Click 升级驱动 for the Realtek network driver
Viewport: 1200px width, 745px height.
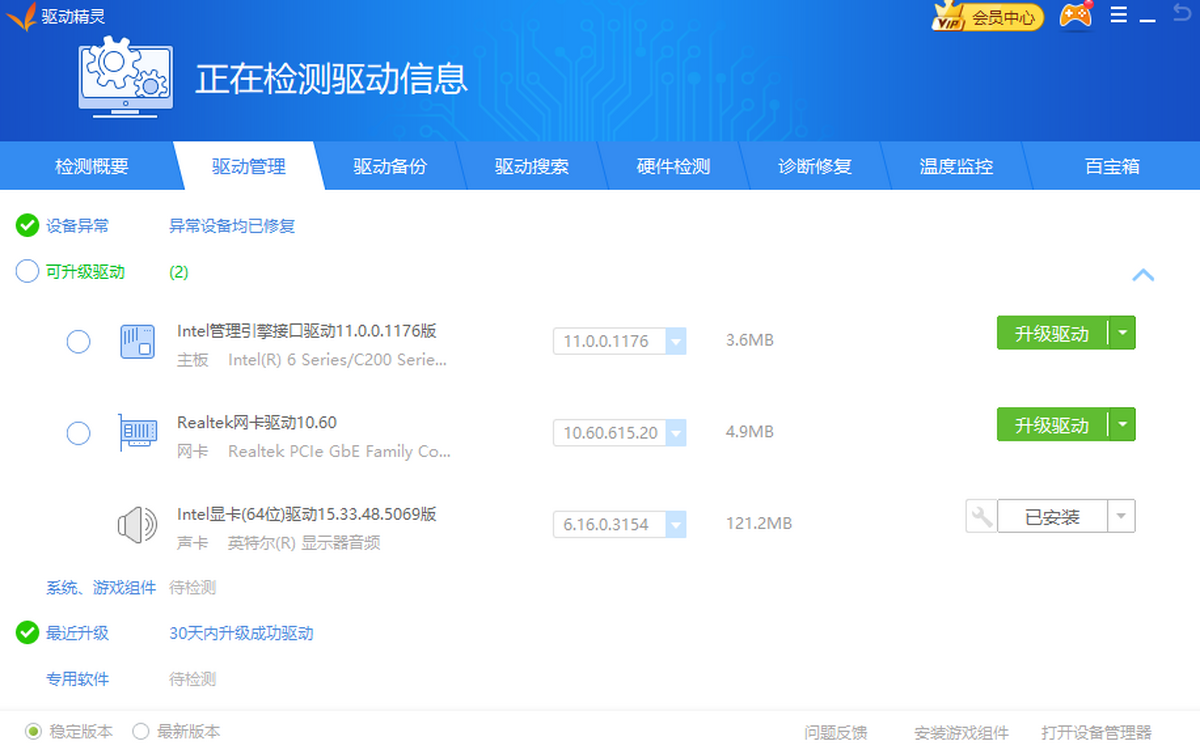[1051, 425]
